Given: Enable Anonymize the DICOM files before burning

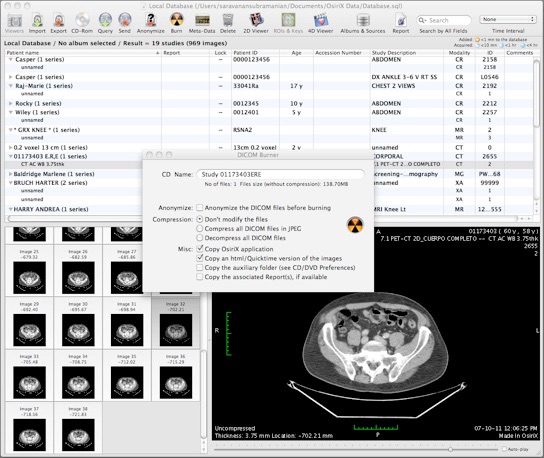Looking at the screenshot, I should tap(199, 207).
